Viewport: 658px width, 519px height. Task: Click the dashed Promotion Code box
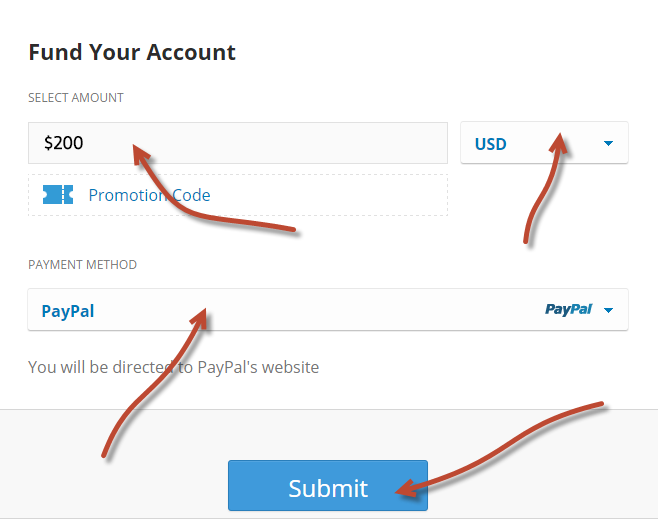(238, 195)
